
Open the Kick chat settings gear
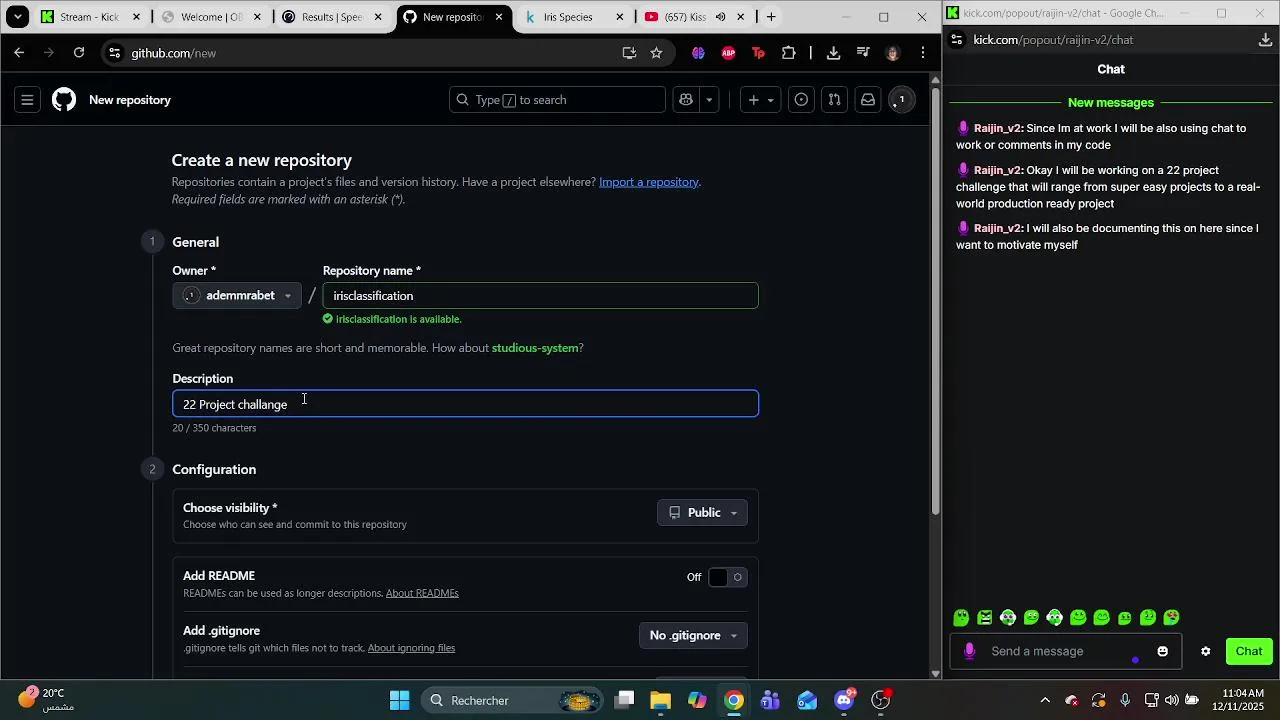[x=1205, y=652]
